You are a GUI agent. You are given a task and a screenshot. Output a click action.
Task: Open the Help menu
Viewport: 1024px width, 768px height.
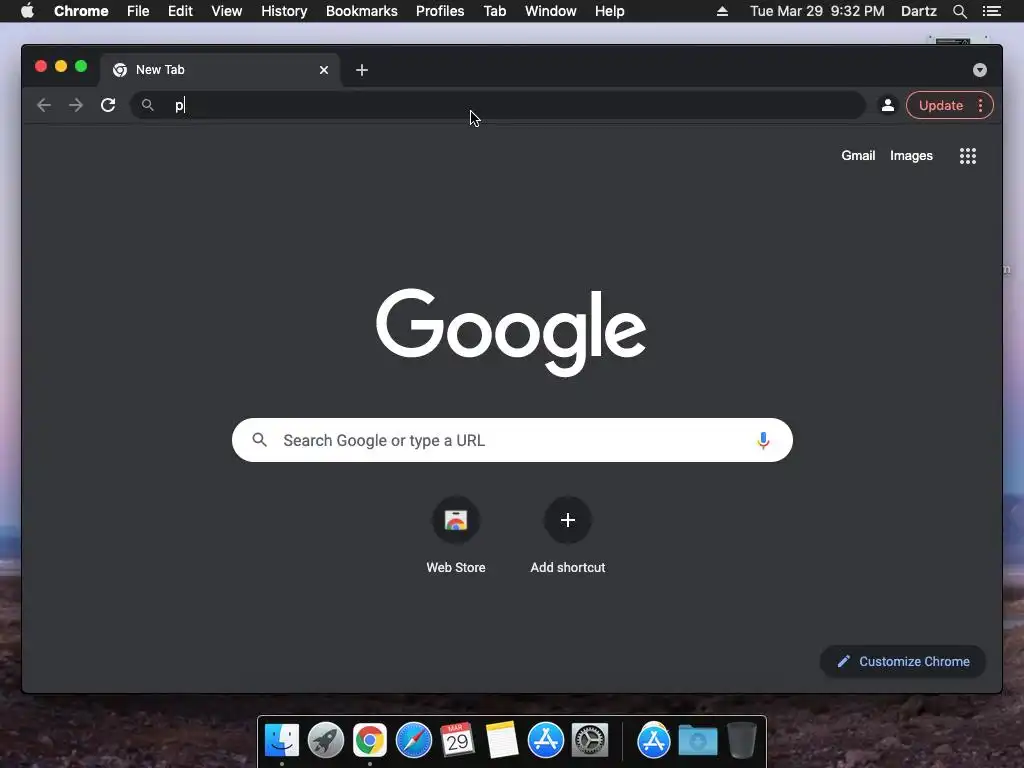(609, 11)
